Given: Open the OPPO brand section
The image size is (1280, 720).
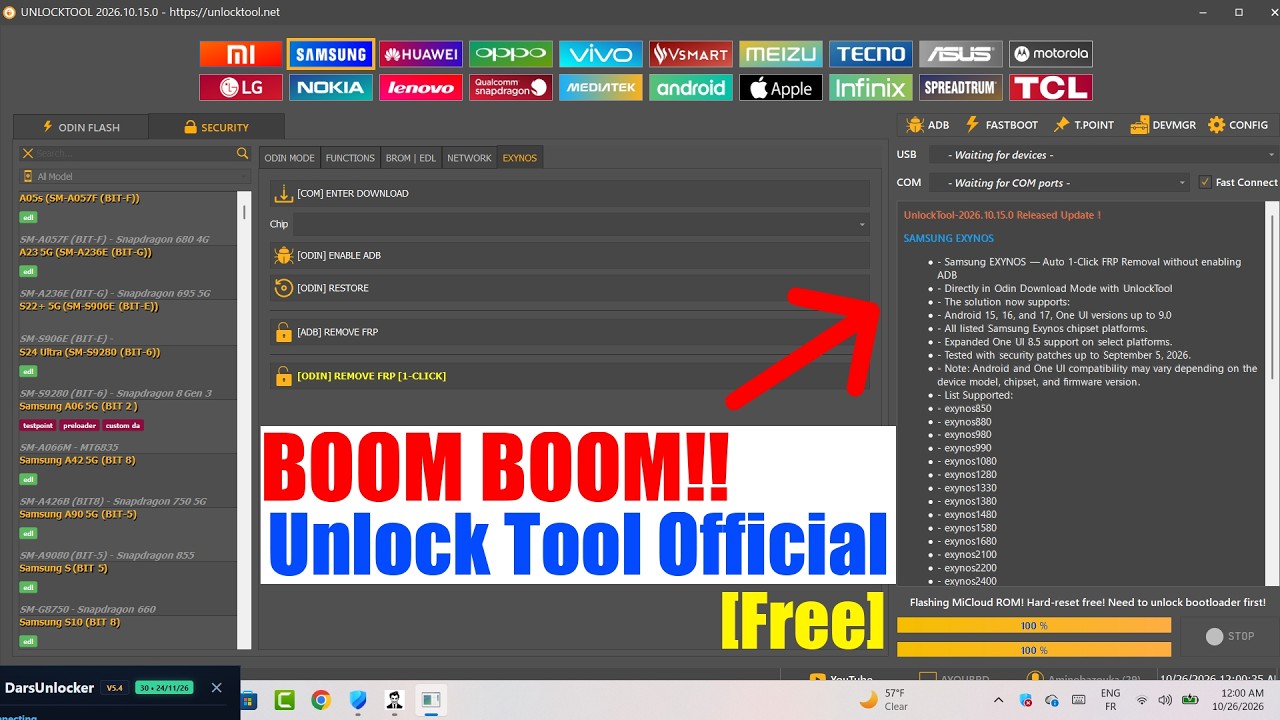Looking at the screenshot, I should click(511, 54).
